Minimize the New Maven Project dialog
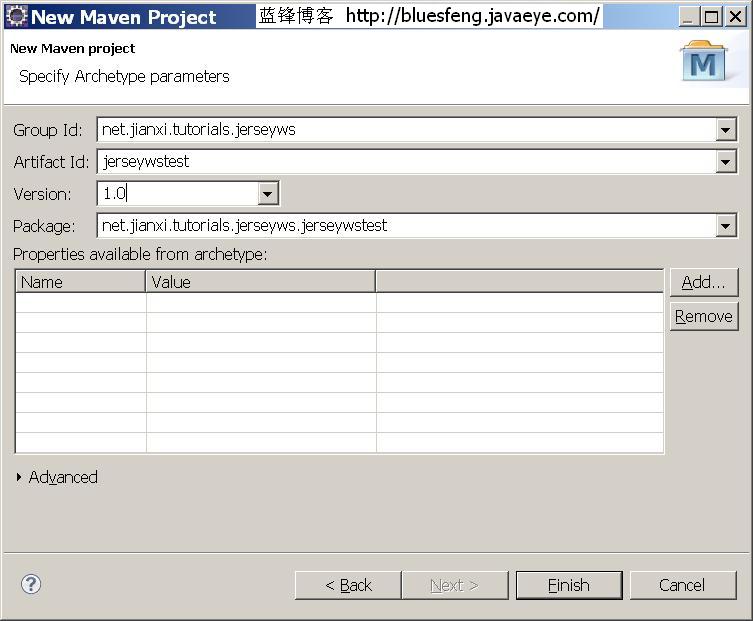This screenshot has height=621, width=753. (689, 17)
